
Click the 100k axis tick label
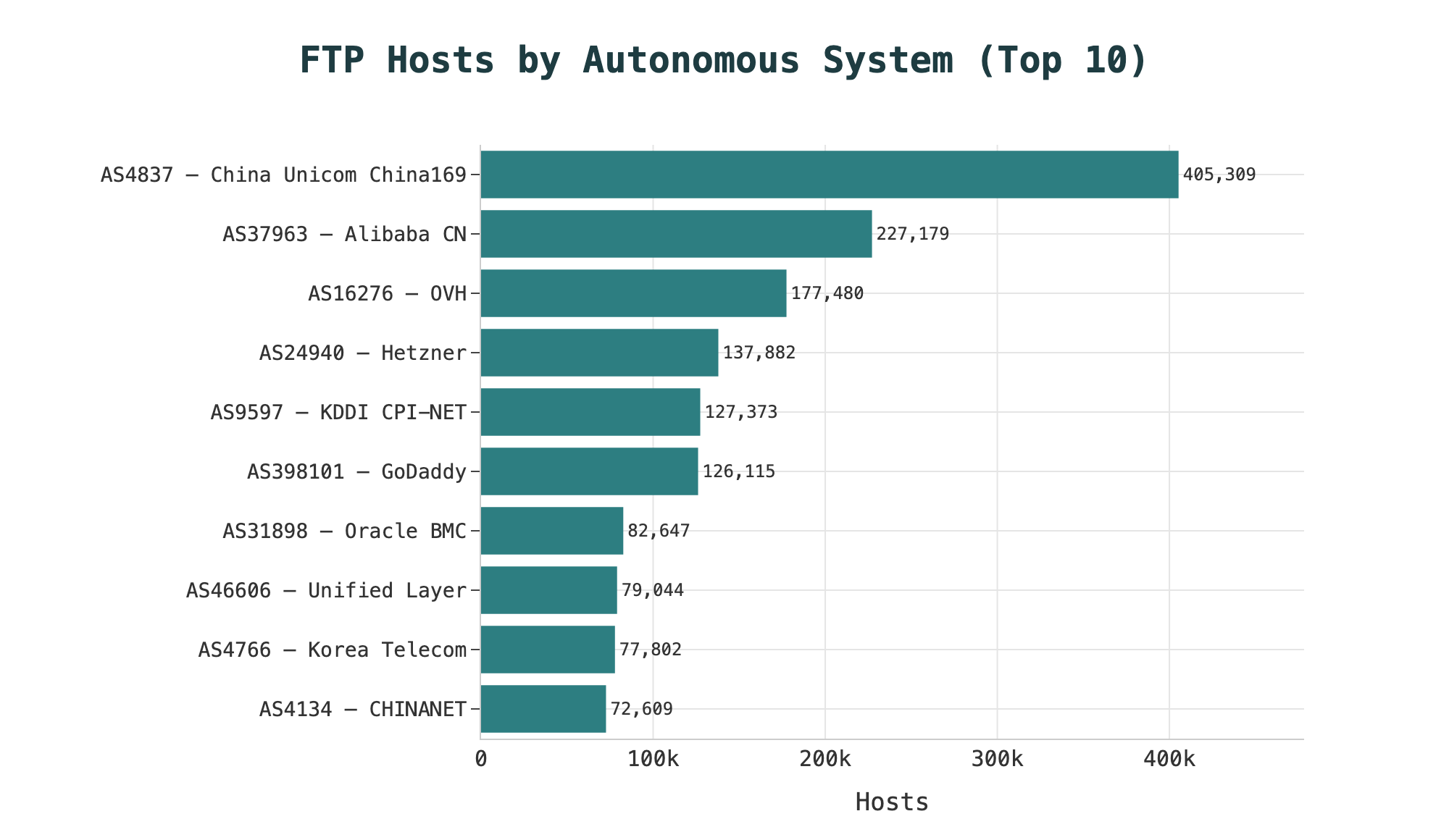(653, 760)
